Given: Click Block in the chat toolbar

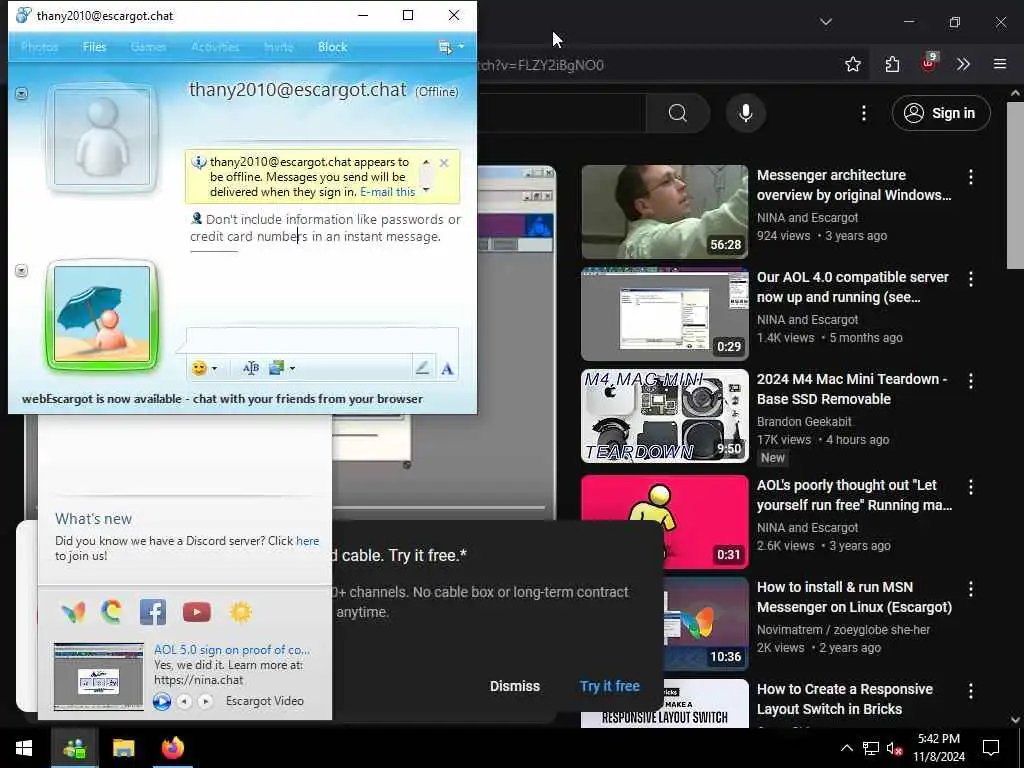Looking at the screenshot, I should click(332, 47).
